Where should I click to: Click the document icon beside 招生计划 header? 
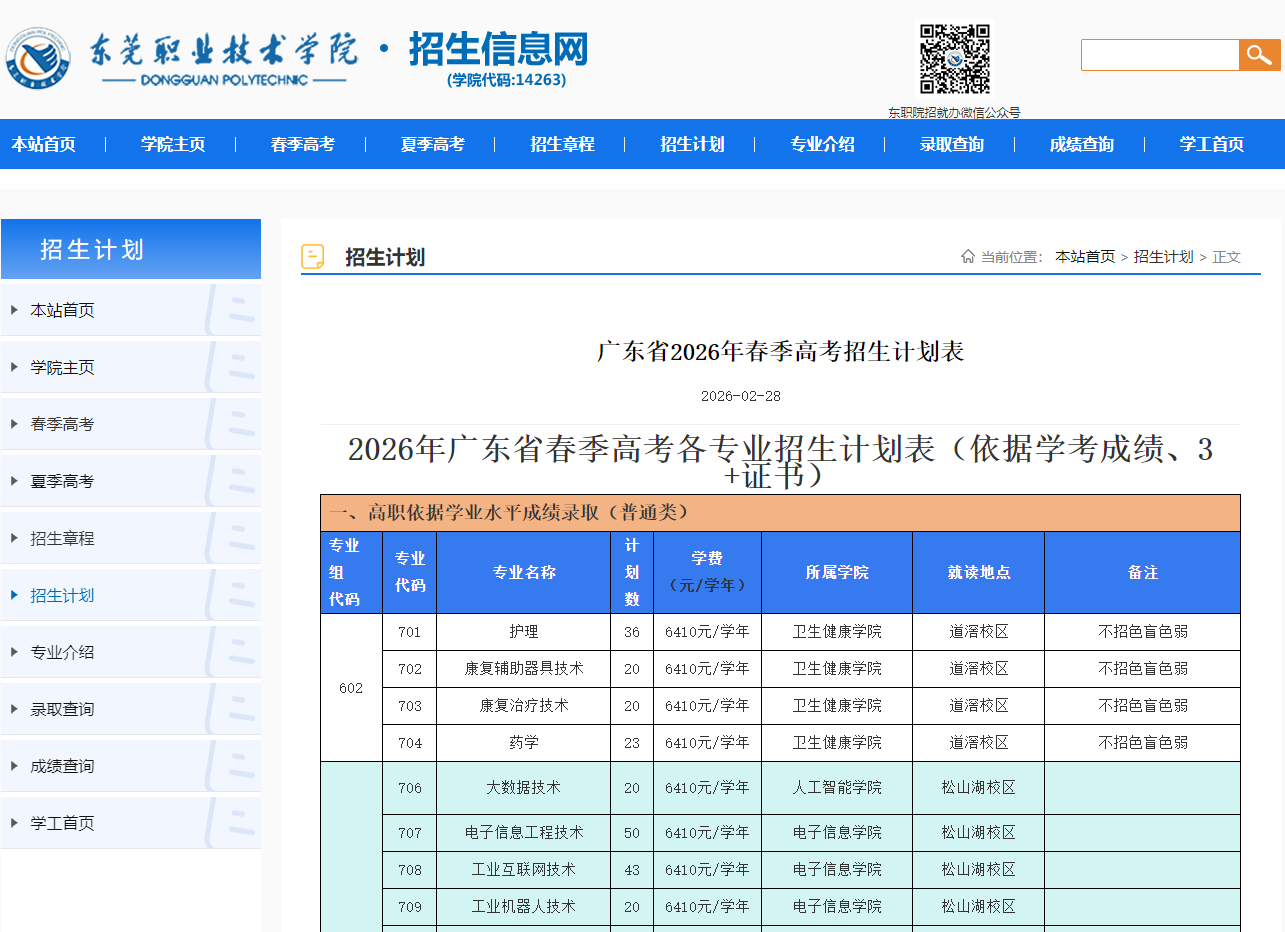(314, 256)
